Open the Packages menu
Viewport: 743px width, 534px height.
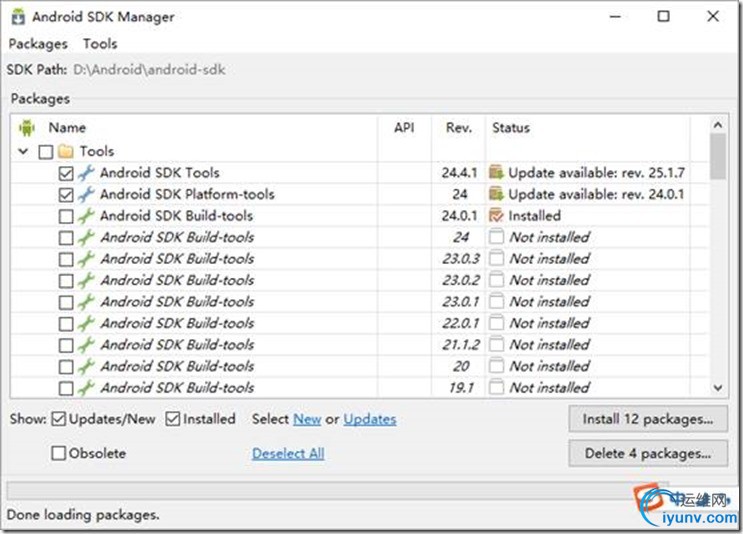[38, 44]
